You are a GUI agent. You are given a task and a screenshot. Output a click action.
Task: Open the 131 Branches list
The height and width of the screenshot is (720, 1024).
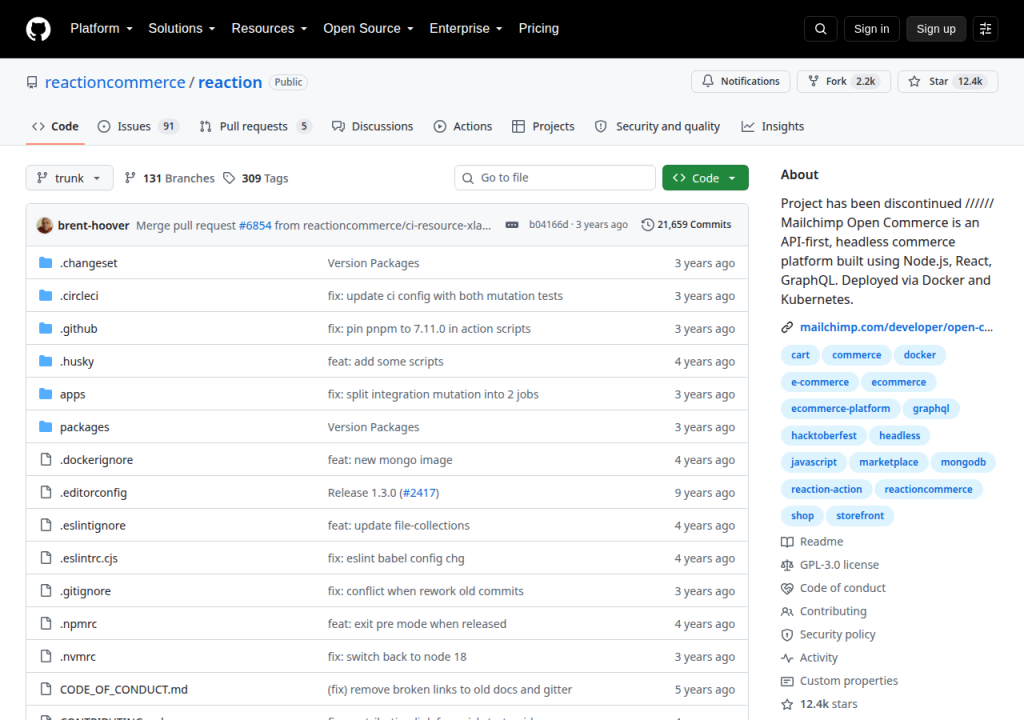click(x=170, y=178)
